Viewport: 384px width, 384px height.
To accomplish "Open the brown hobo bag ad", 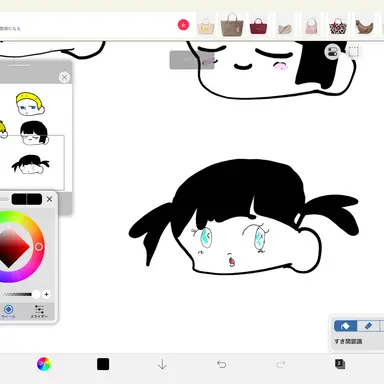I will 364,27.
